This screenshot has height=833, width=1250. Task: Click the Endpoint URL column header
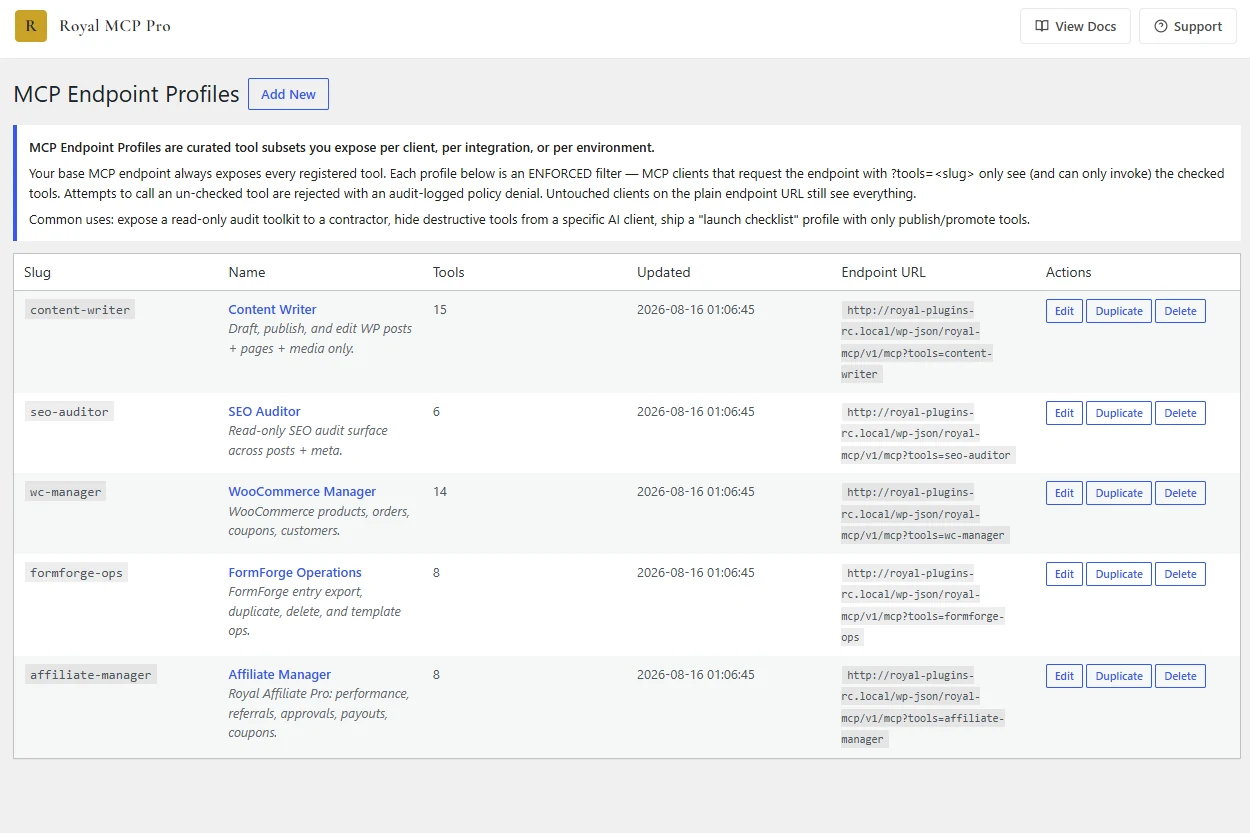point(884,272)
